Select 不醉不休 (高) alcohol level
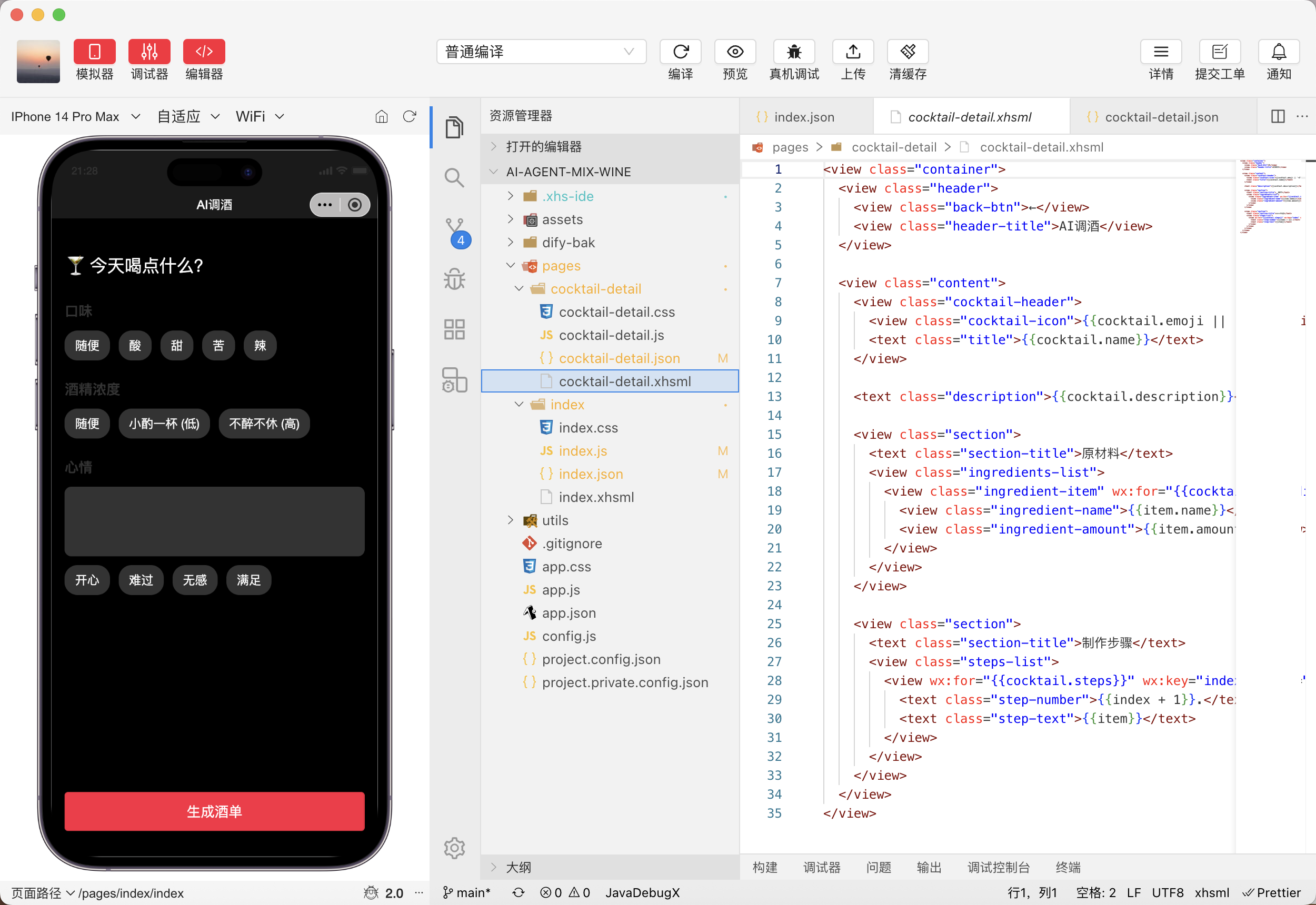The width and height of the screenshot is (1316, 905). (264, 424)
